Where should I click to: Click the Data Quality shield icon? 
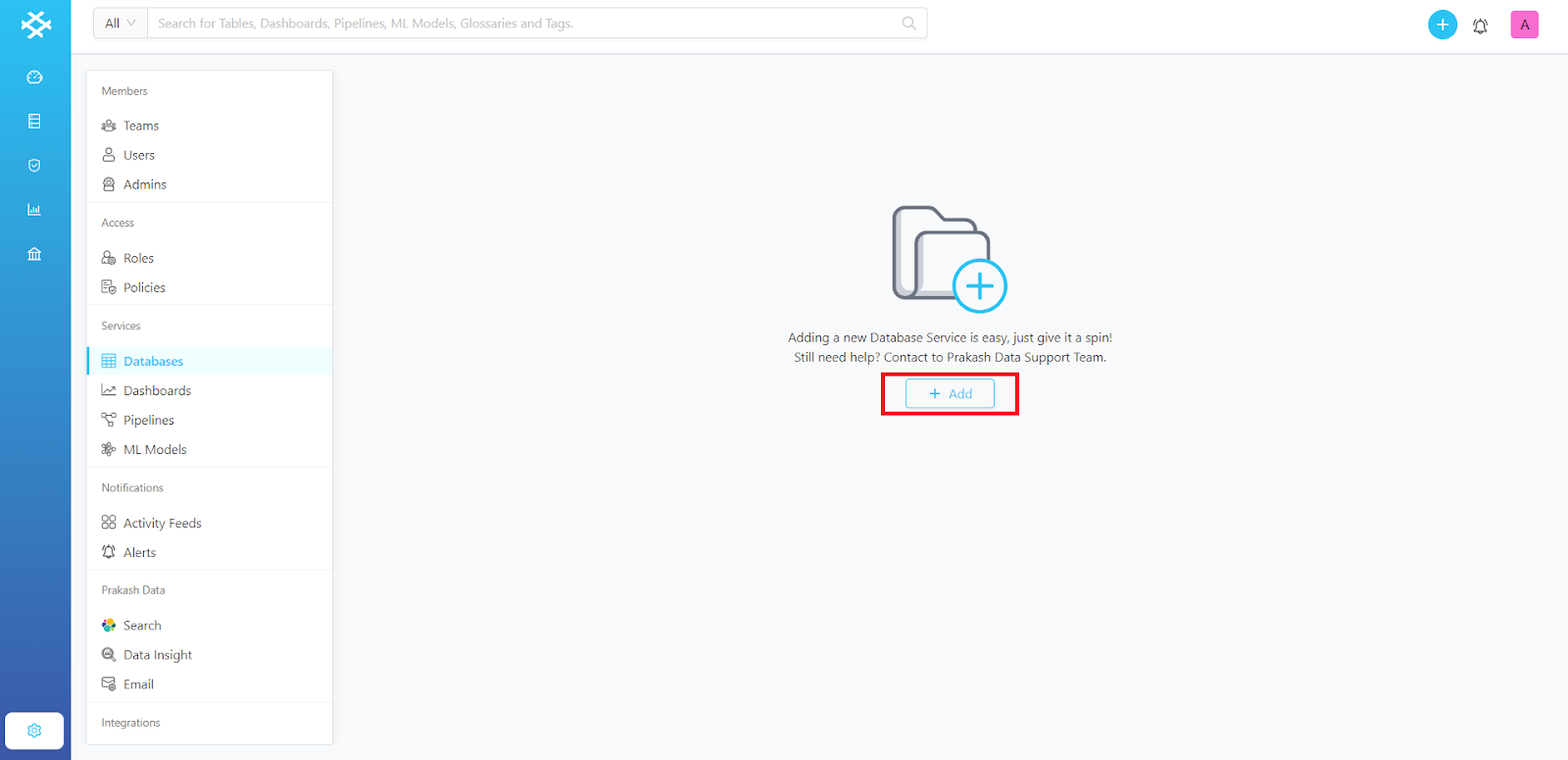coord(34,166)
